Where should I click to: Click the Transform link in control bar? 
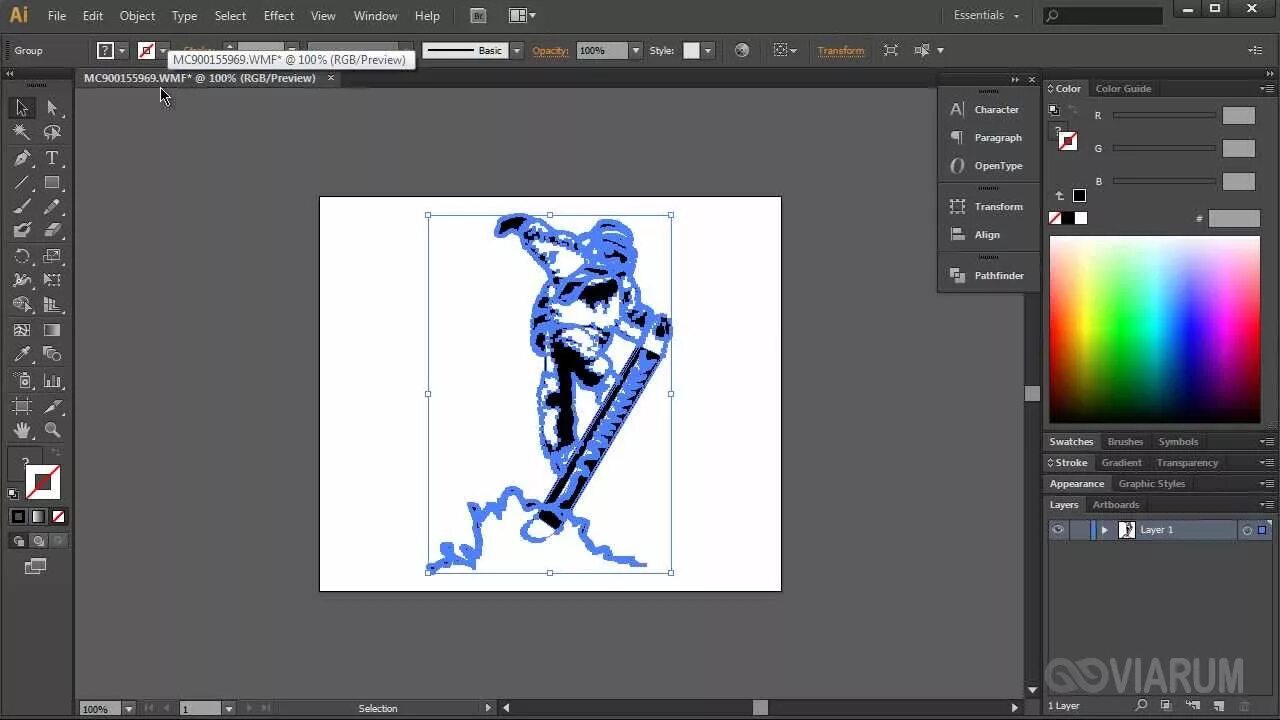point(841,50)
